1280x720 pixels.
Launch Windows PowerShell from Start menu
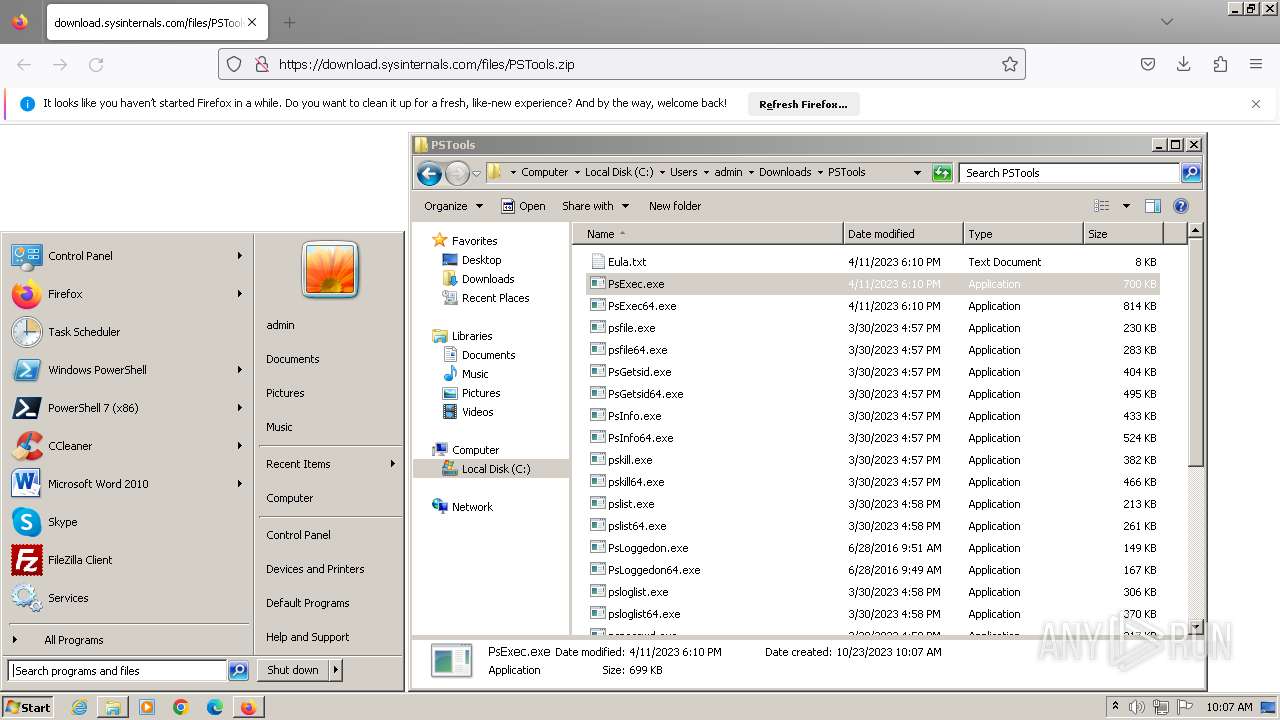127,370
